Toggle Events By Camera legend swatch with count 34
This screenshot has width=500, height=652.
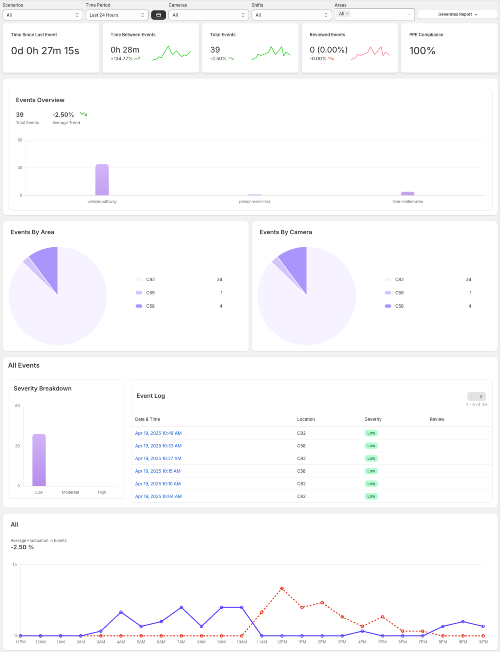pyautogui.click(x=388, y=279)
